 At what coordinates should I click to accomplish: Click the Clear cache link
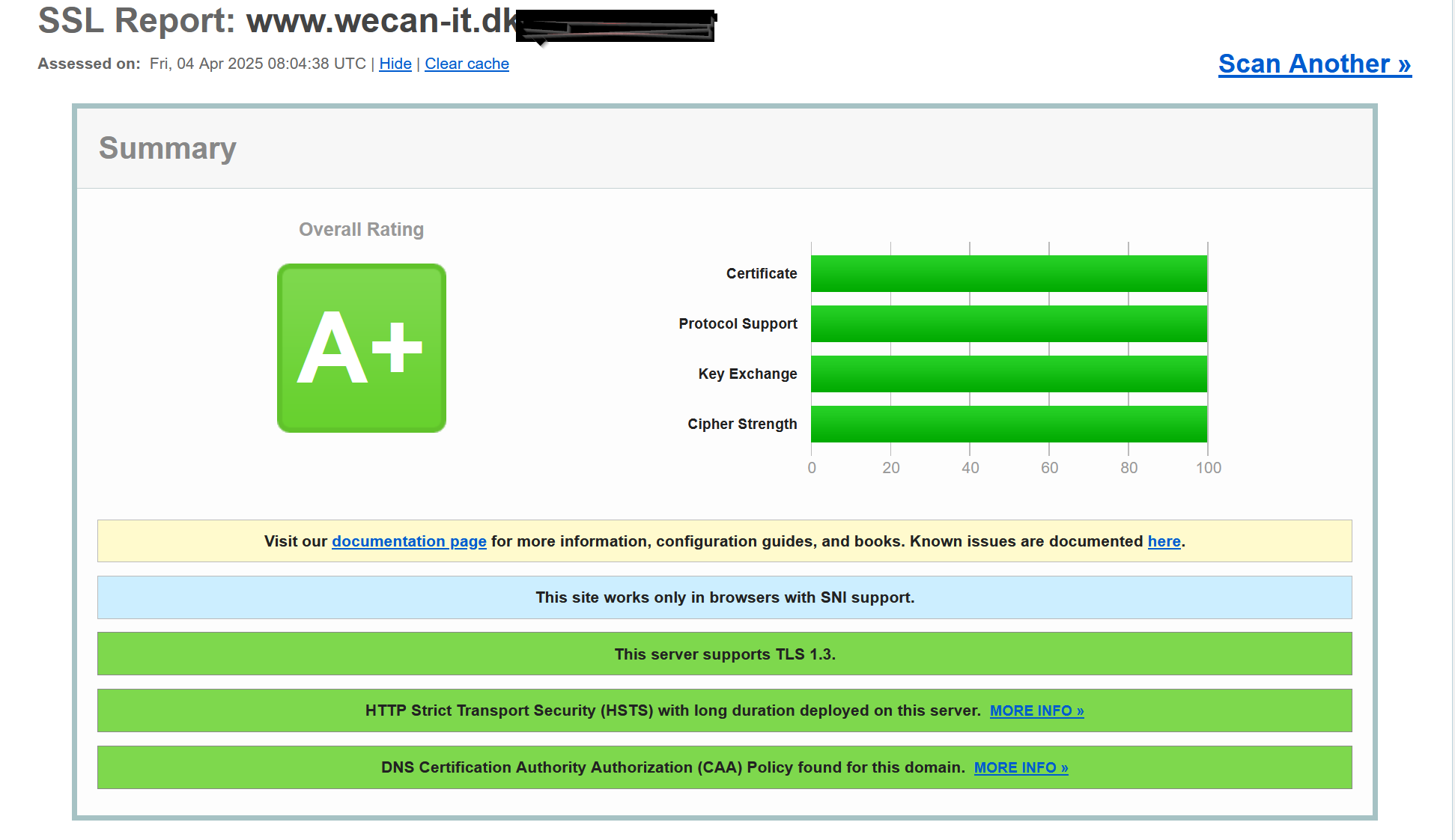(467, 64)
